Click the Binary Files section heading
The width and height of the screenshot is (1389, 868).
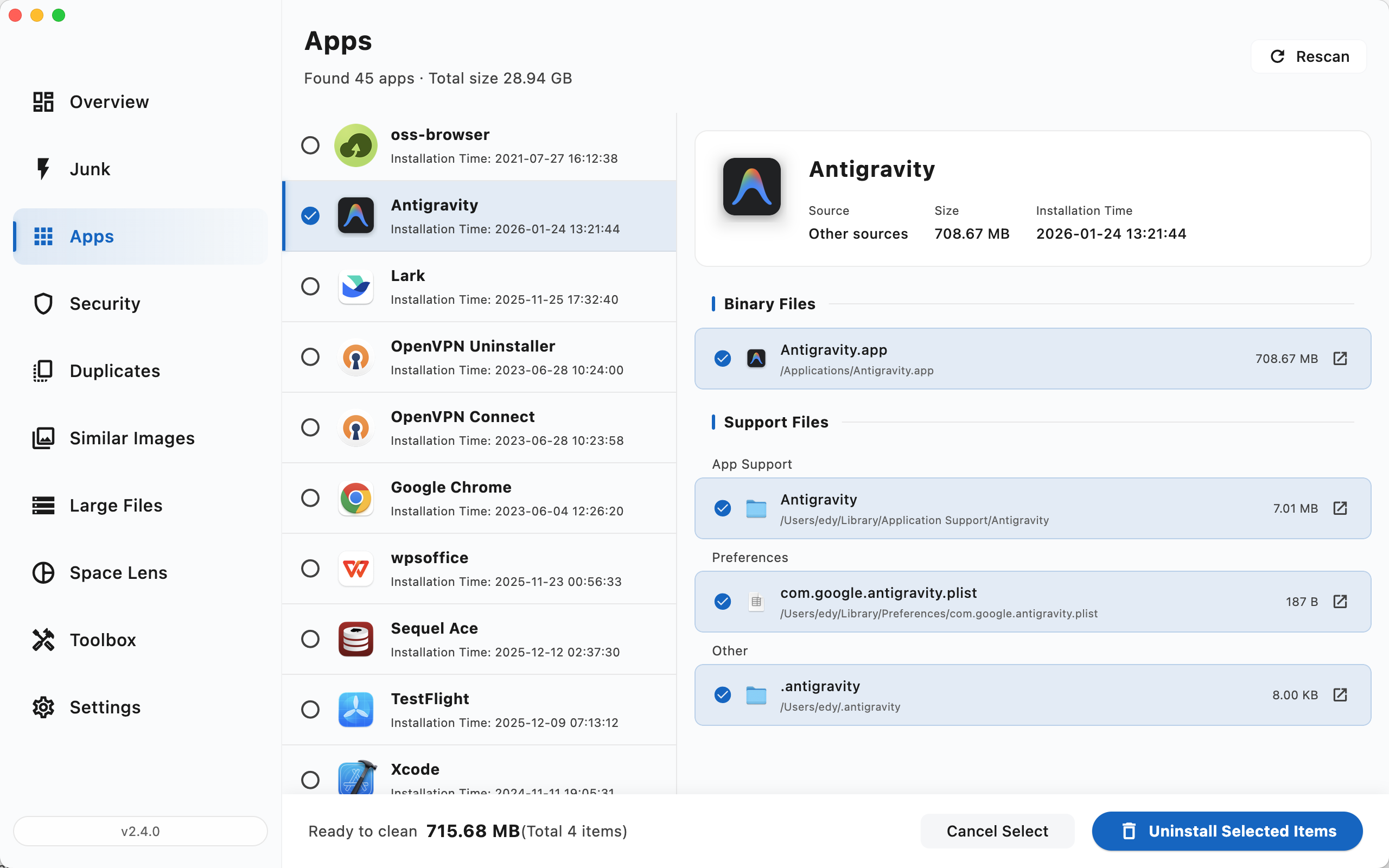[x=769, y=304]
